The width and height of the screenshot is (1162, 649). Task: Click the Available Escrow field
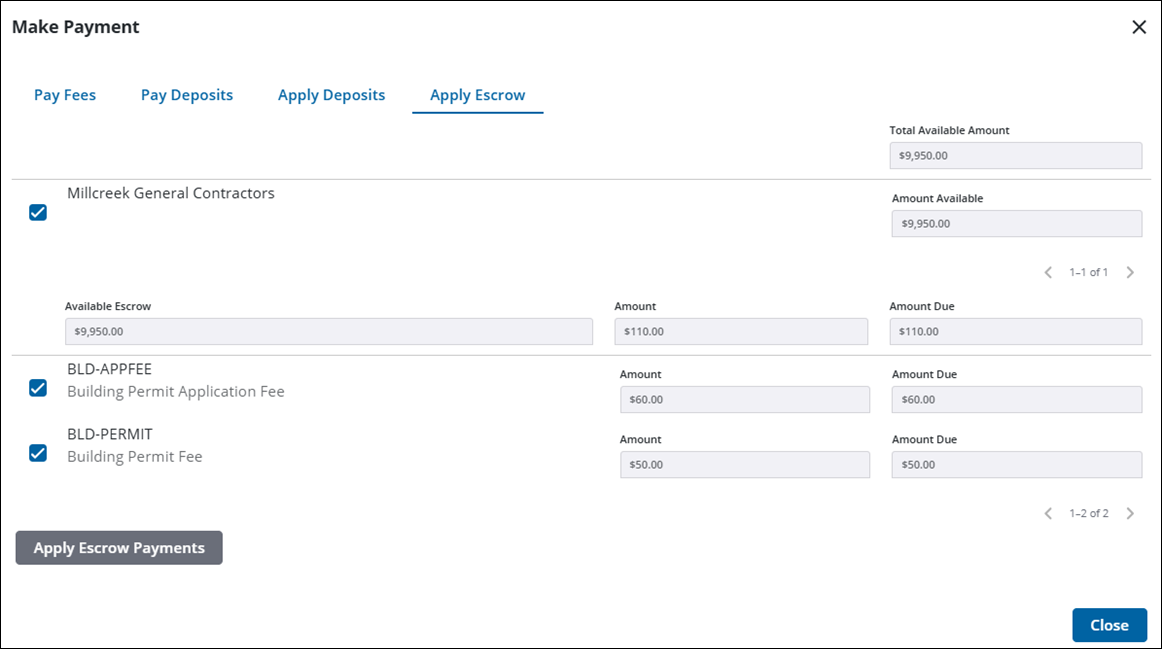[328, 332]
